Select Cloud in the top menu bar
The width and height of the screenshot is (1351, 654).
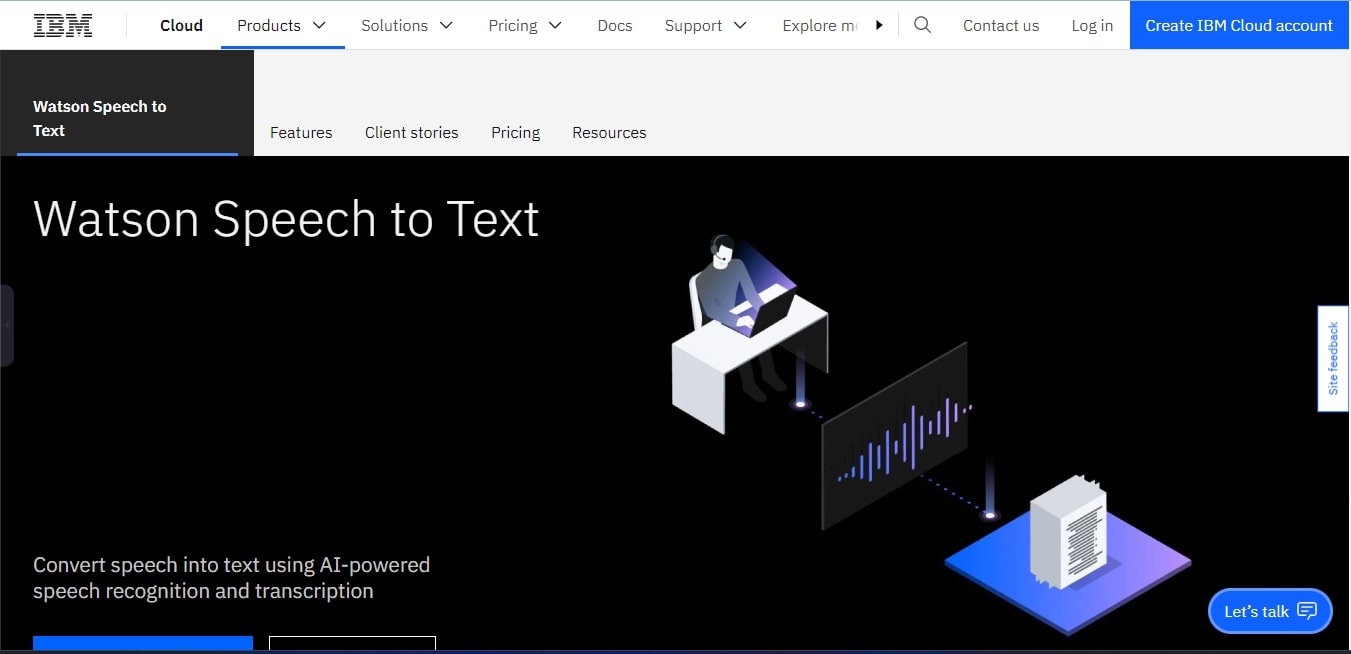tap(181, 25)
